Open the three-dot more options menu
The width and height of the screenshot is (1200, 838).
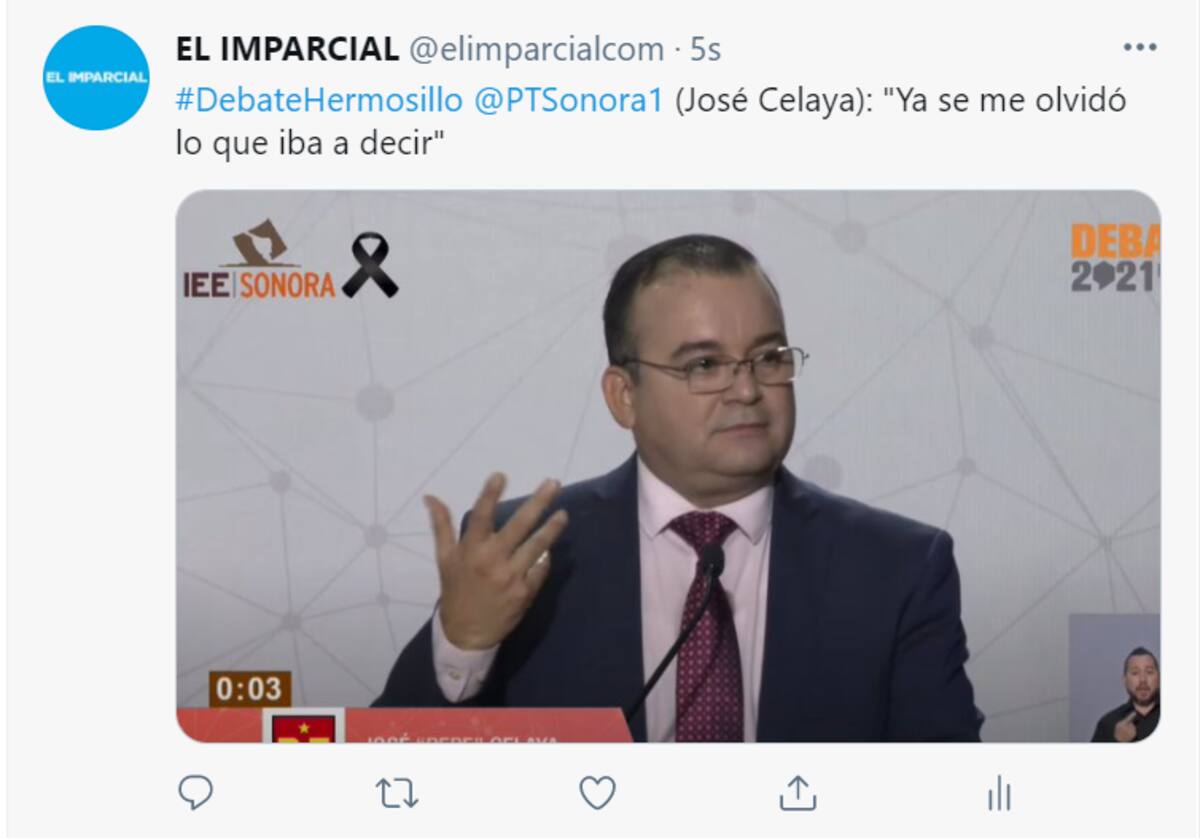point(1139,48)
